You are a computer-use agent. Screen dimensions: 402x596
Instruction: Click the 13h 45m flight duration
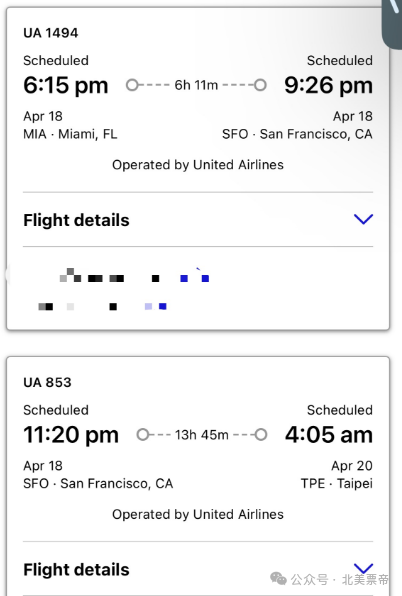202,434
